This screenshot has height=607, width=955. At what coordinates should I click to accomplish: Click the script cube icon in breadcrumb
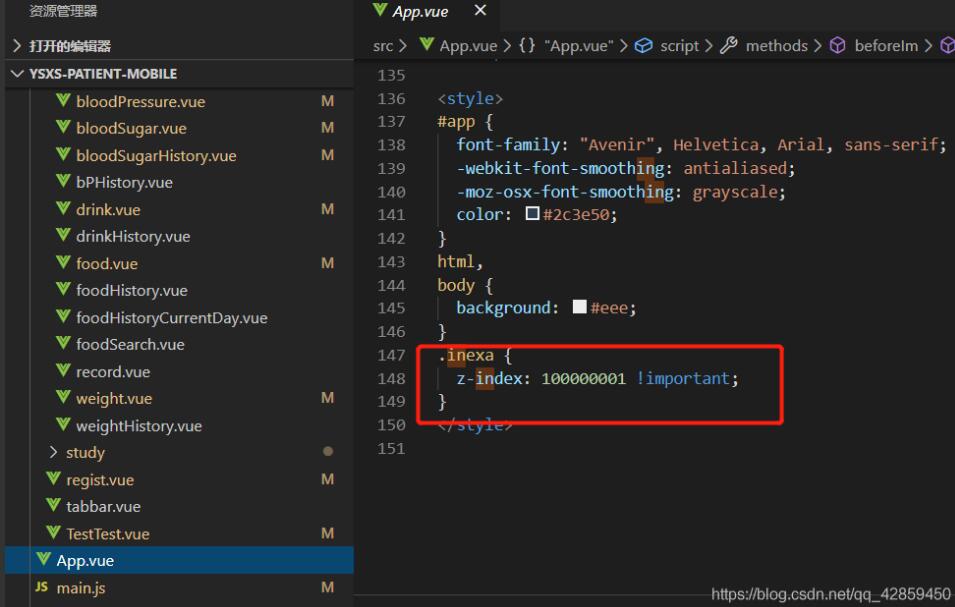click(644, 45)
